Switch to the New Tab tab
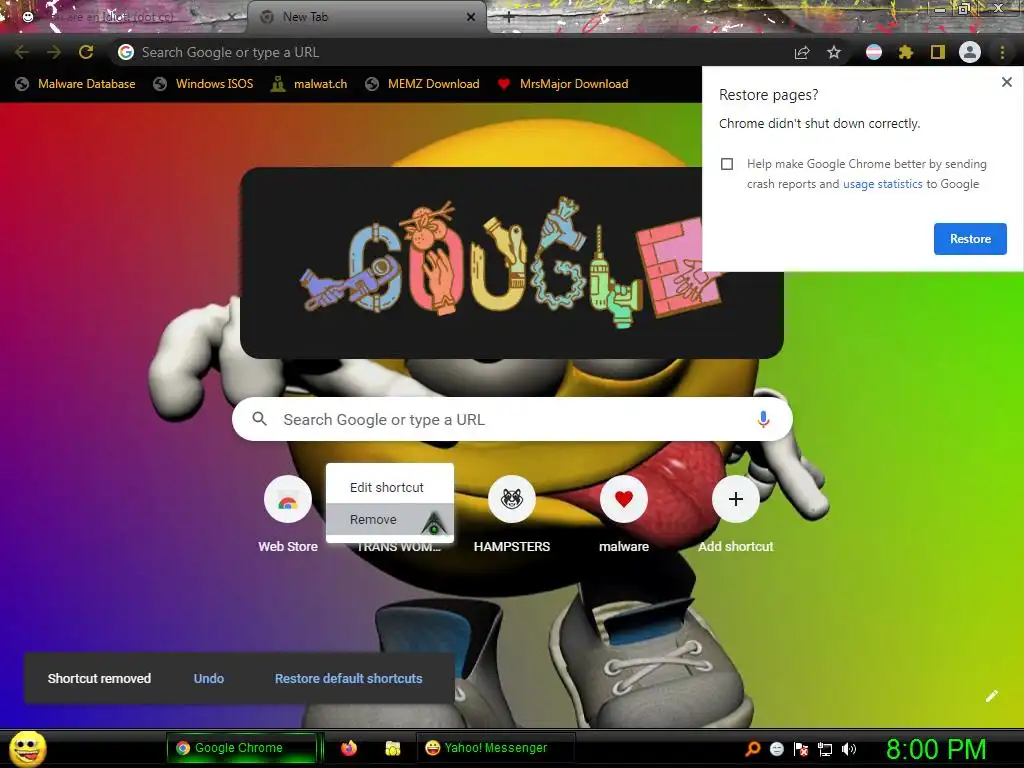 click(367, 17)
